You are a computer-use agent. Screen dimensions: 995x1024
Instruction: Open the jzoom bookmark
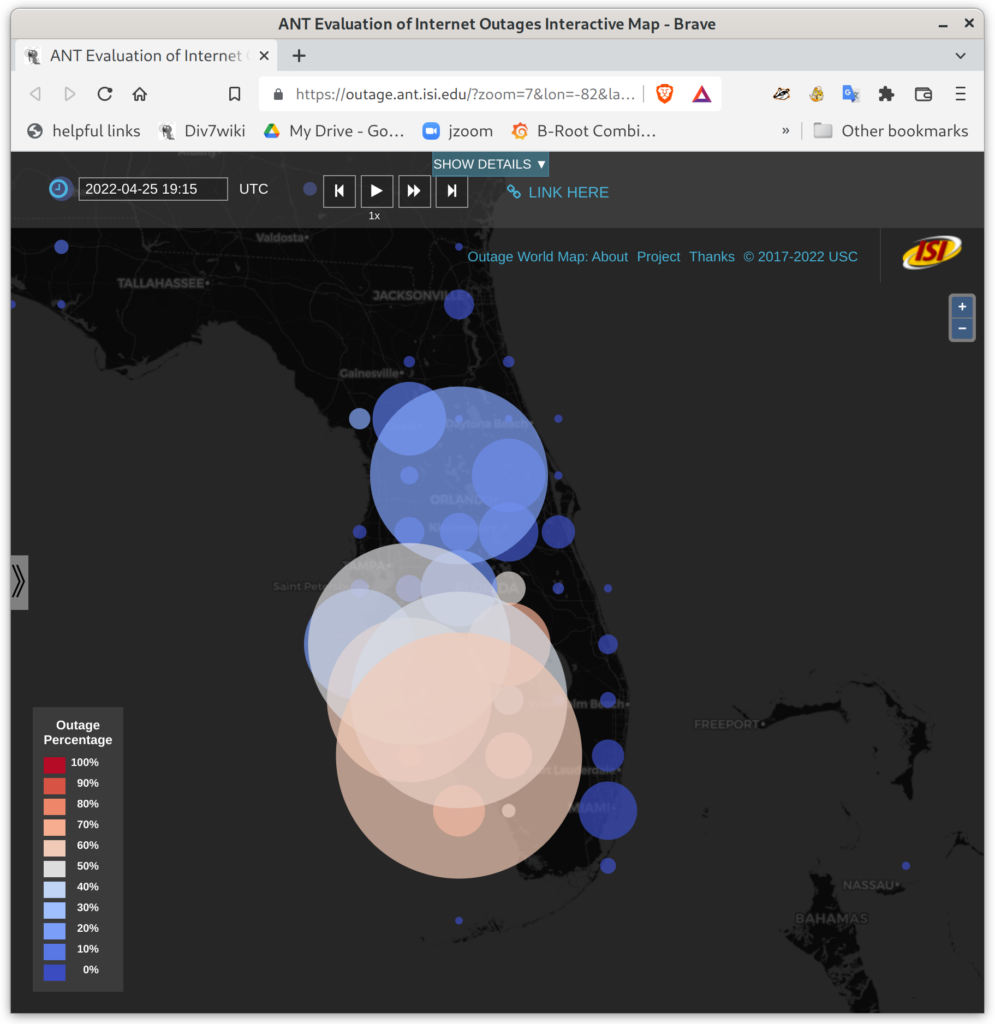(458, 131)
